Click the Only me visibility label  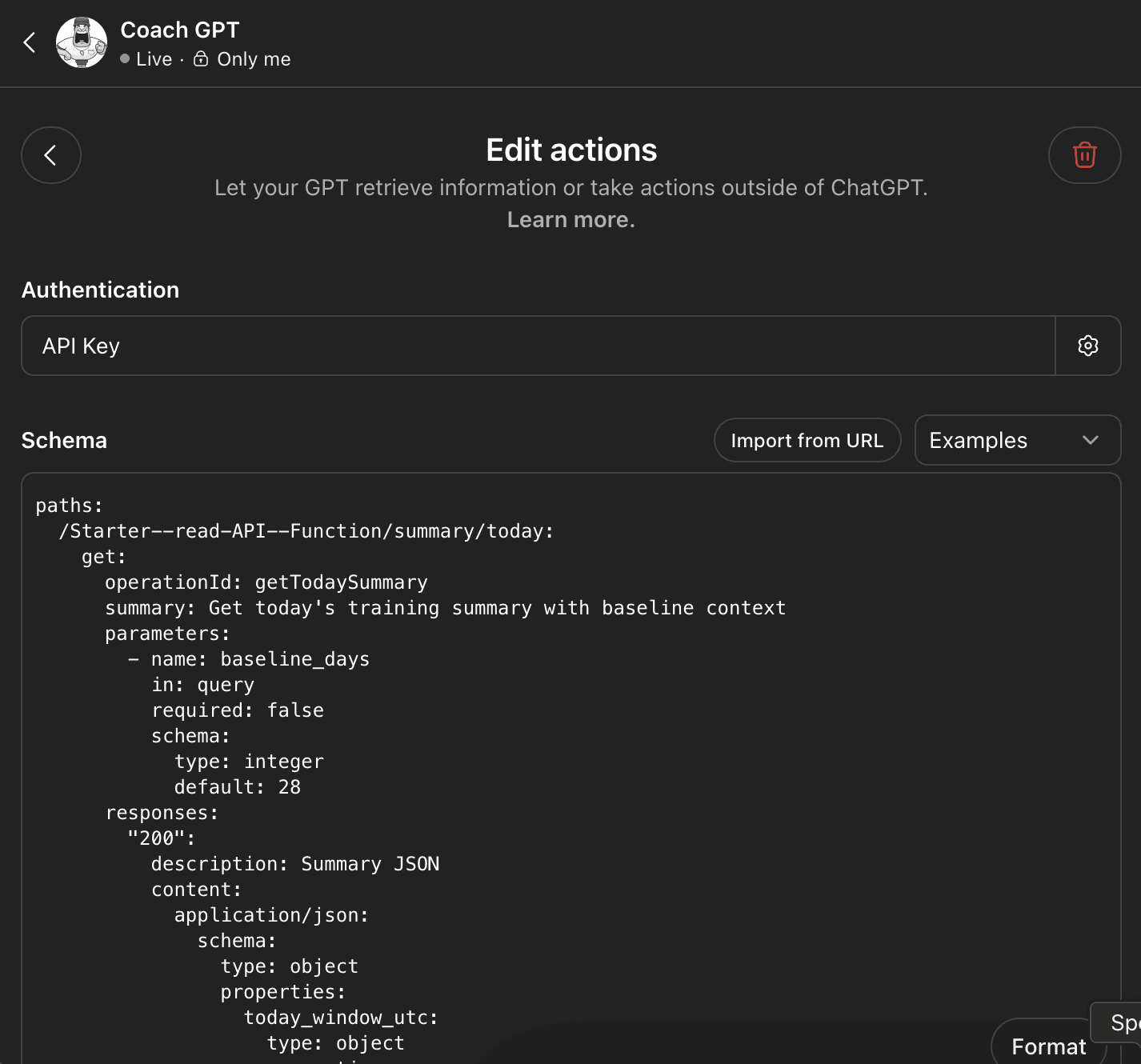254,59
